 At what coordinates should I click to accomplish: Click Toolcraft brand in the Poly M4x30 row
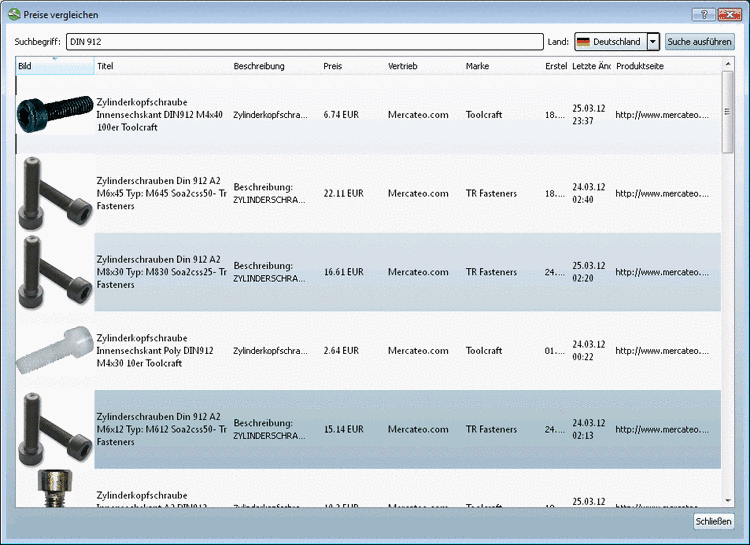click(484, 350)
